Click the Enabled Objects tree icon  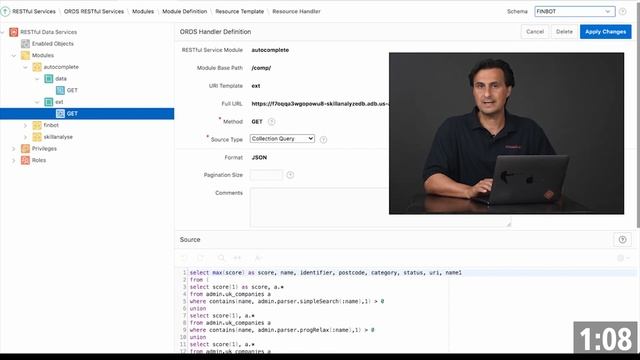(25, 44)
